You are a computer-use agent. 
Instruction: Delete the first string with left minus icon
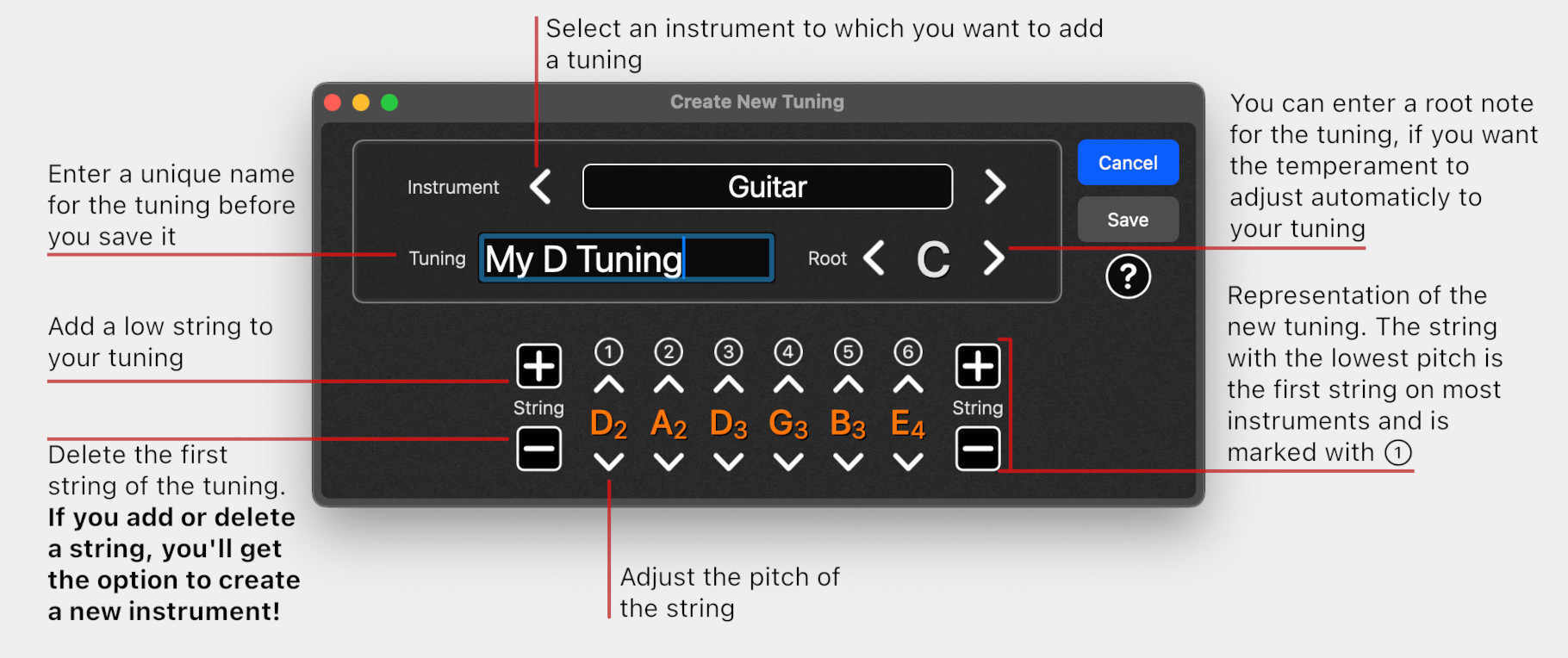point(539,449)
